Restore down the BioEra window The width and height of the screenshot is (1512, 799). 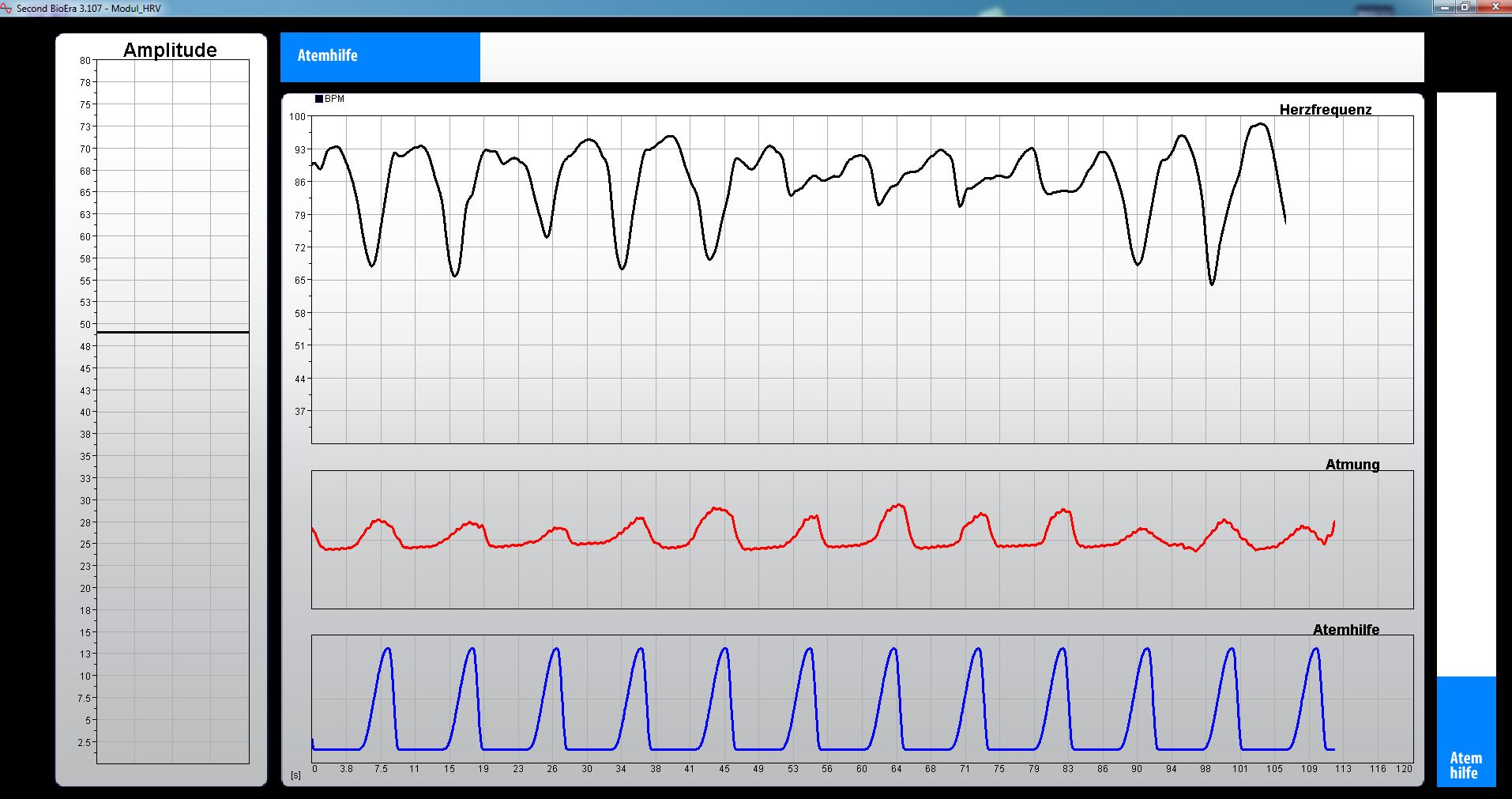(x=1465, y=7)
